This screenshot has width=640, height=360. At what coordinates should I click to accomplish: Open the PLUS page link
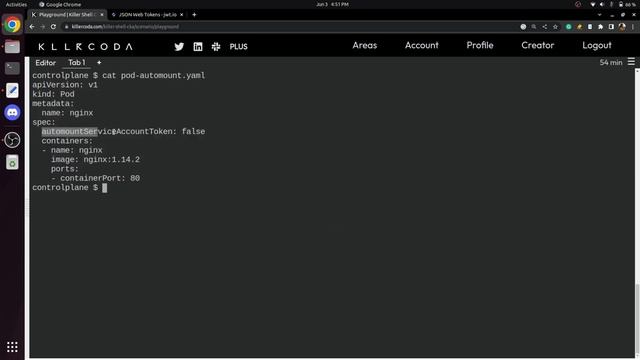pyautogui.click(x=238, y=47)
